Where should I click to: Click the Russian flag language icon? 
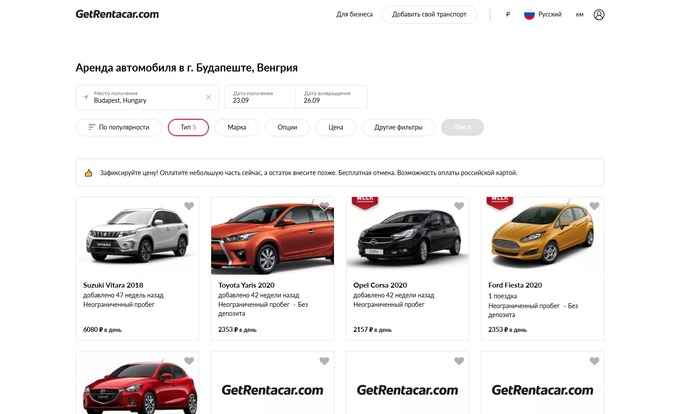tap(530, 15)
